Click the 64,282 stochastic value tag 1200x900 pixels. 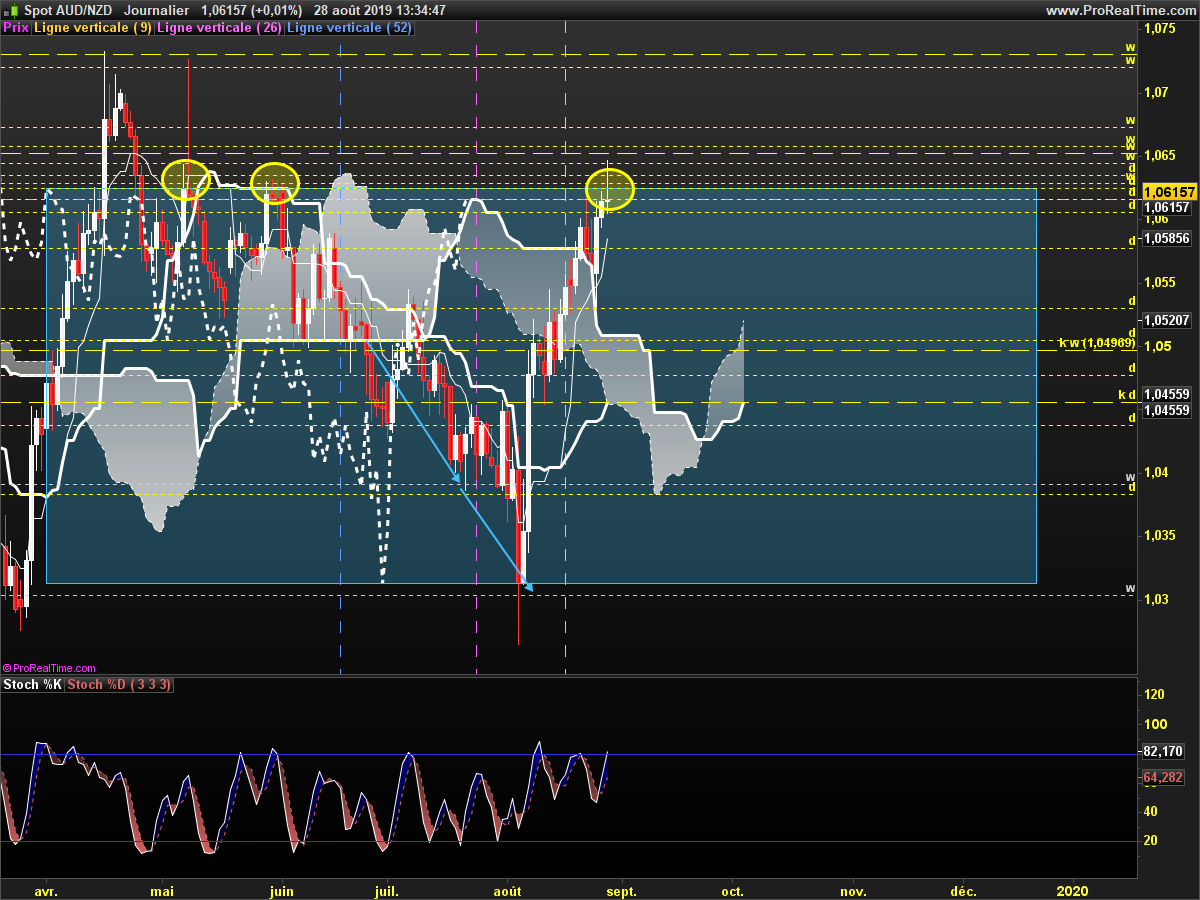point(1162,777)
